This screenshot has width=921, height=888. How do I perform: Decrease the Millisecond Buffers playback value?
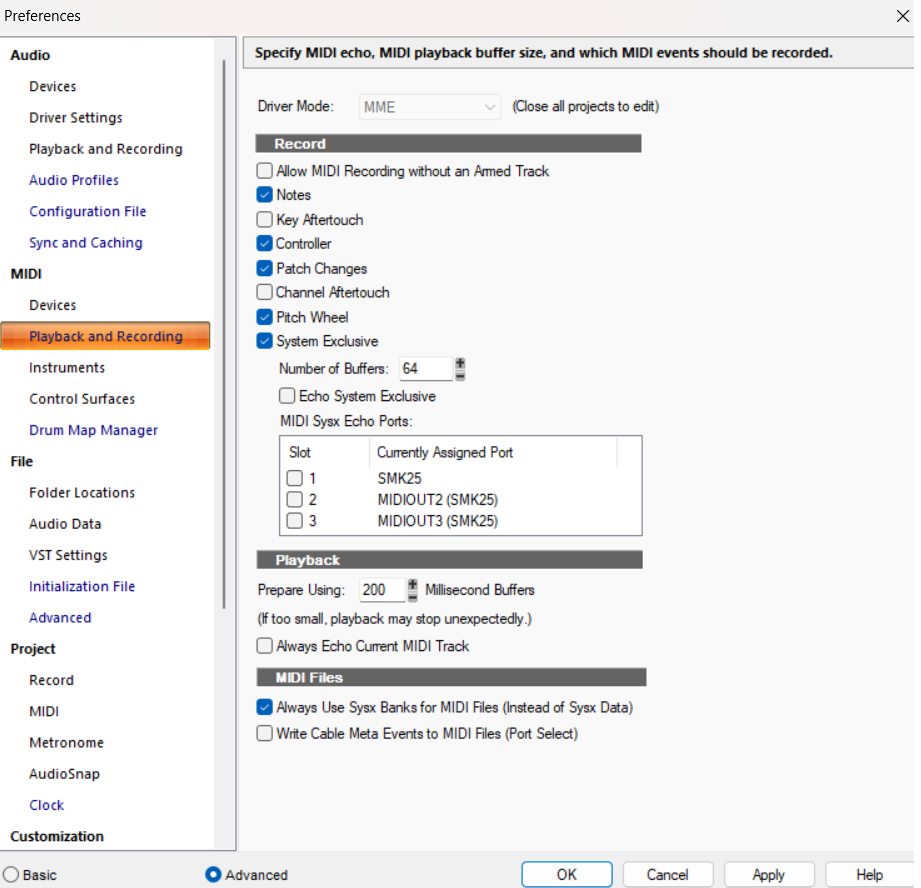pos(412,596)
